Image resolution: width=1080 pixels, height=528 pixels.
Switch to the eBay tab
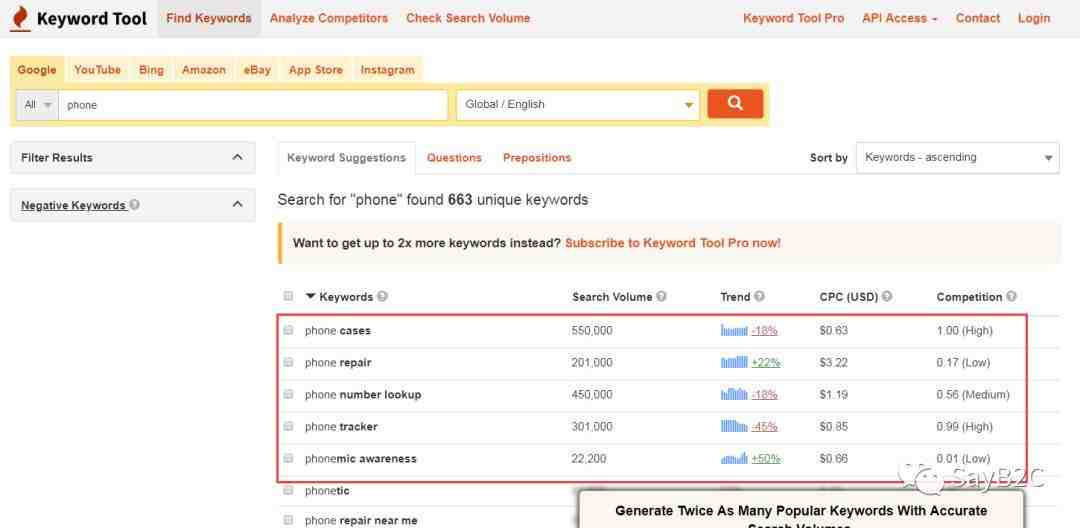(257, 70)
